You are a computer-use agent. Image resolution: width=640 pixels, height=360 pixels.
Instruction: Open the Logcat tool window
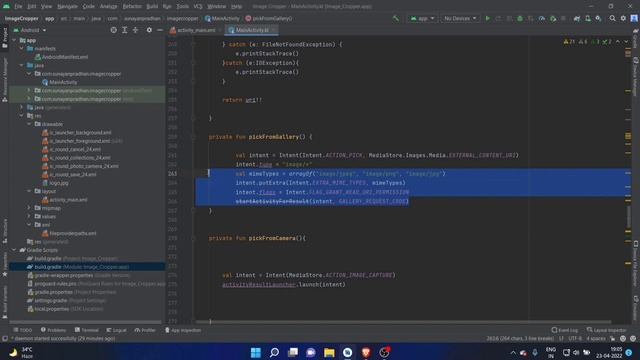coord(117,330)
